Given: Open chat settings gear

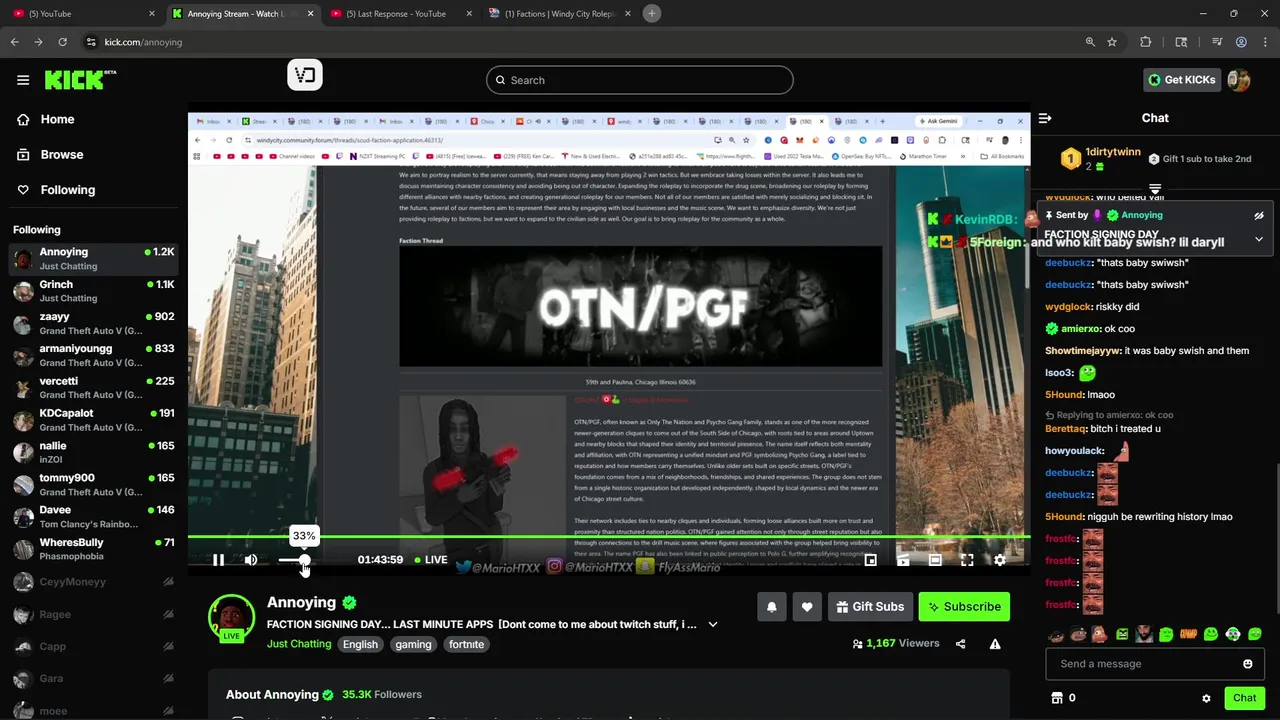Looking at the screenshot, I should [1206, 698].
